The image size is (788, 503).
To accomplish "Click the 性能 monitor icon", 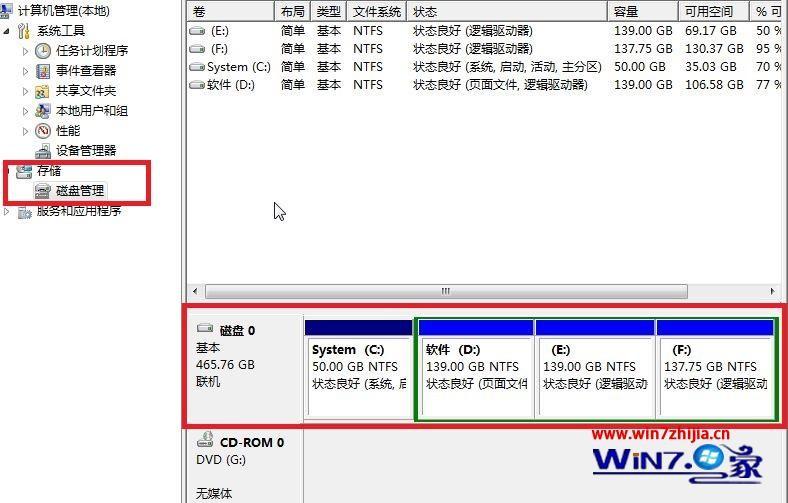I will pos(43,131).
